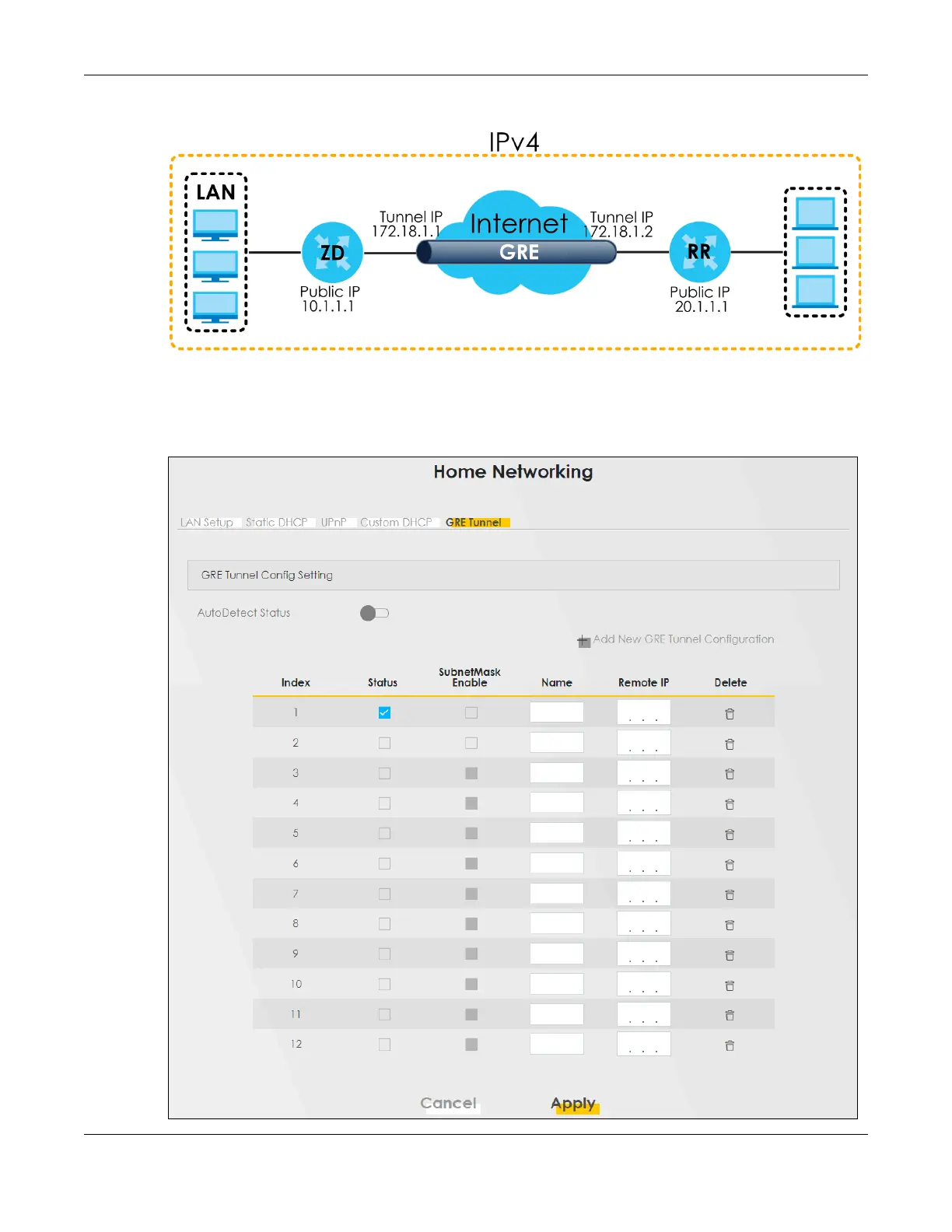Click the Remote IP field in row 4

click(644, 803)
